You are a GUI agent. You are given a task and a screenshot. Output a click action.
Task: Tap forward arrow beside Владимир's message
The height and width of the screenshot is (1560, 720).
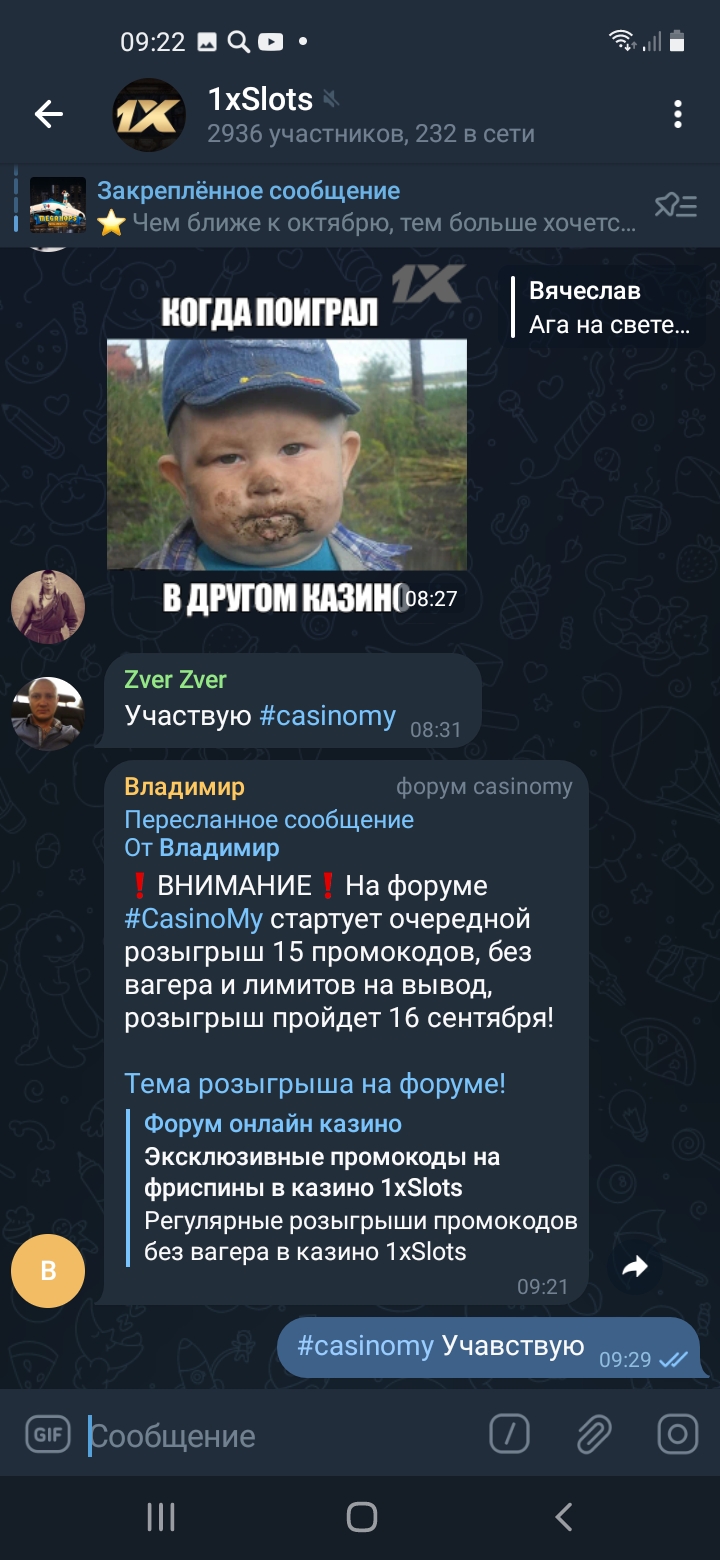point(635,1268)
